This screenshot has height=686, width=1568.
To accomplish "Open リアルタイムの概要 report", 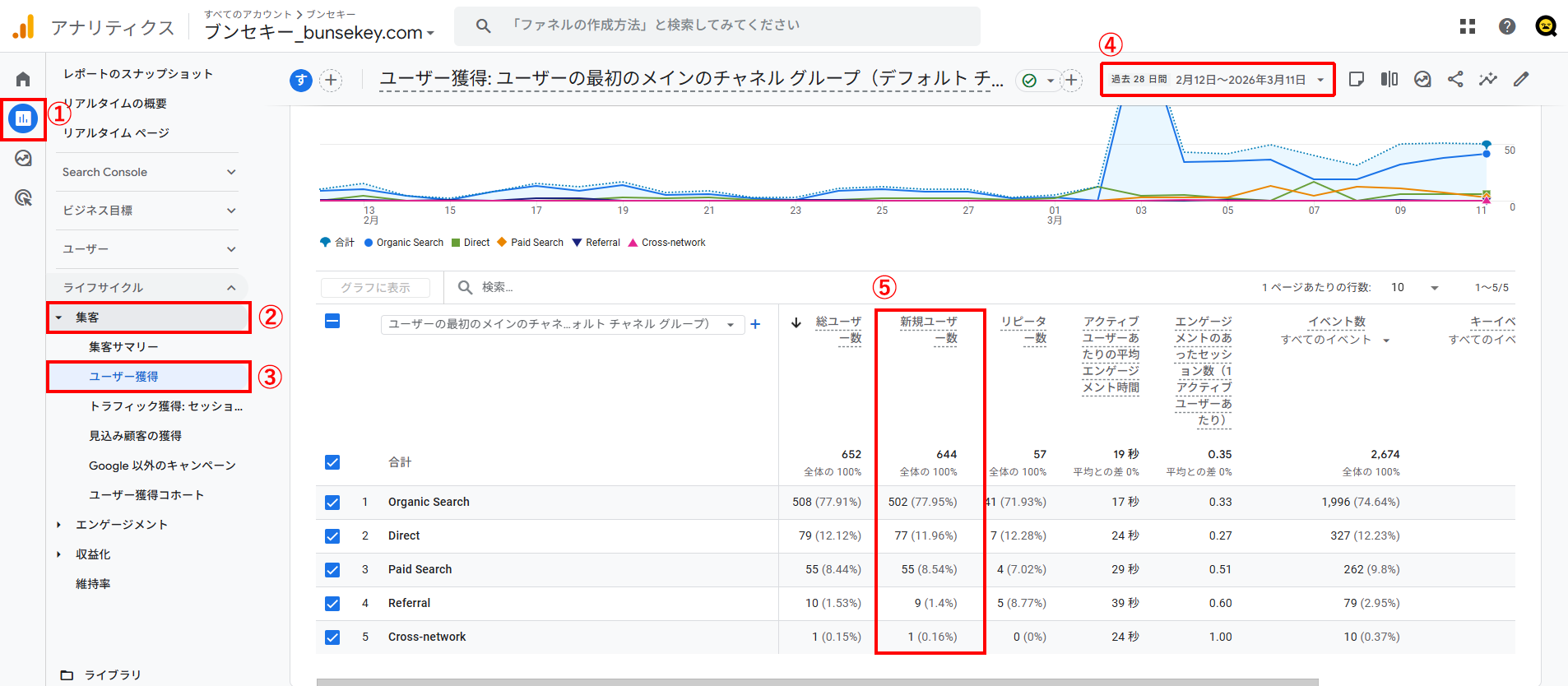I will (x=115, y=104).
